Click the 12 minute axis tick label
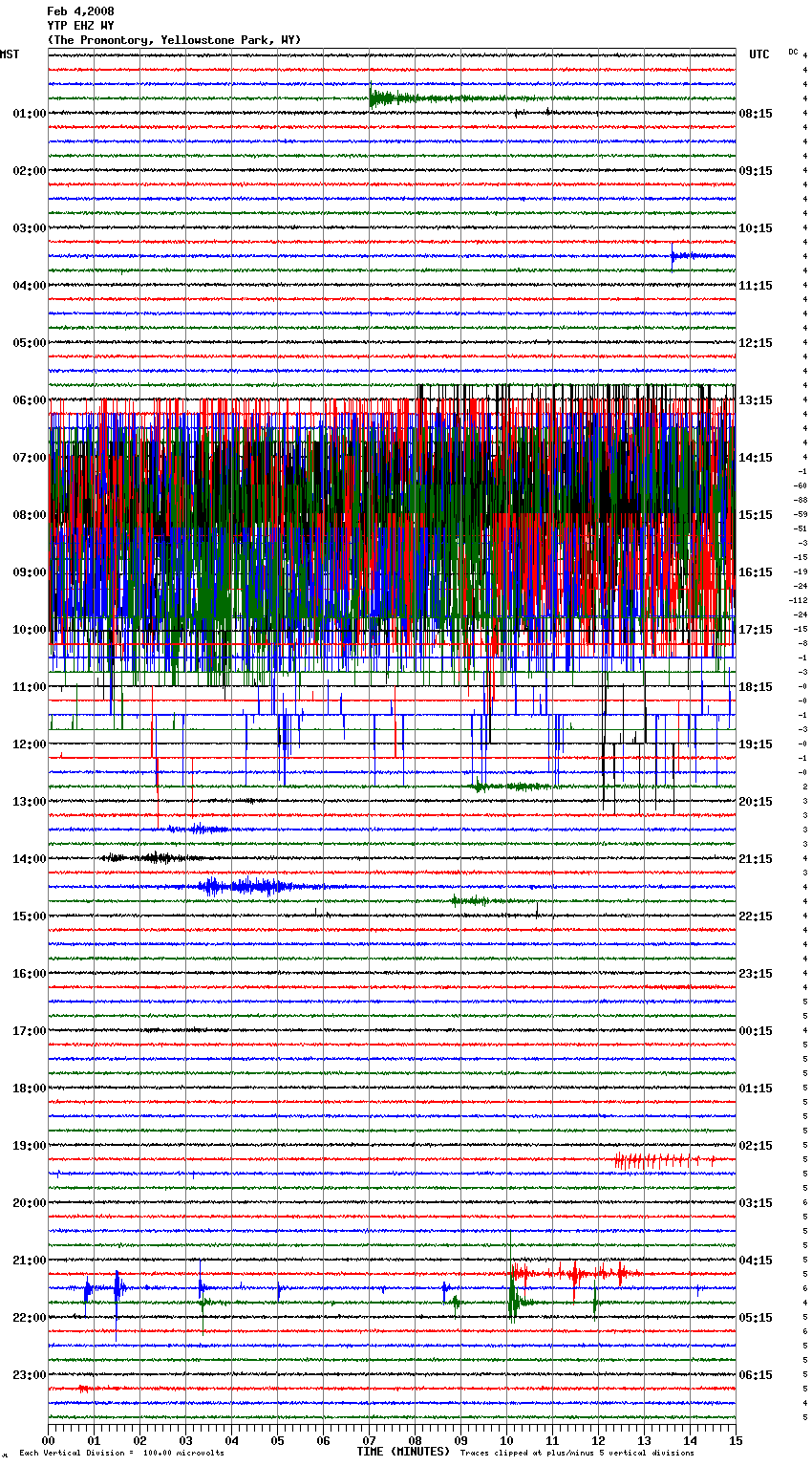 599,1440
